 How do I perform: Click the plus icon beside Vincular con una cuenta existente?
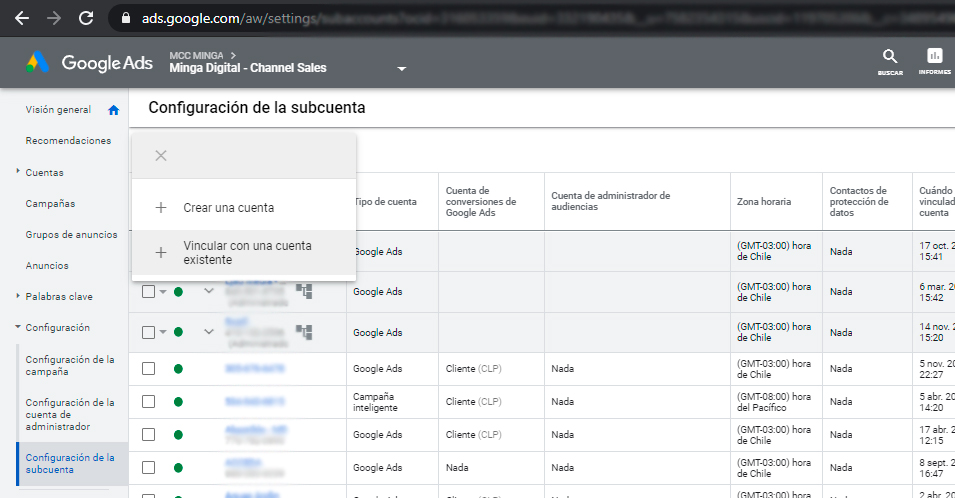161,252
